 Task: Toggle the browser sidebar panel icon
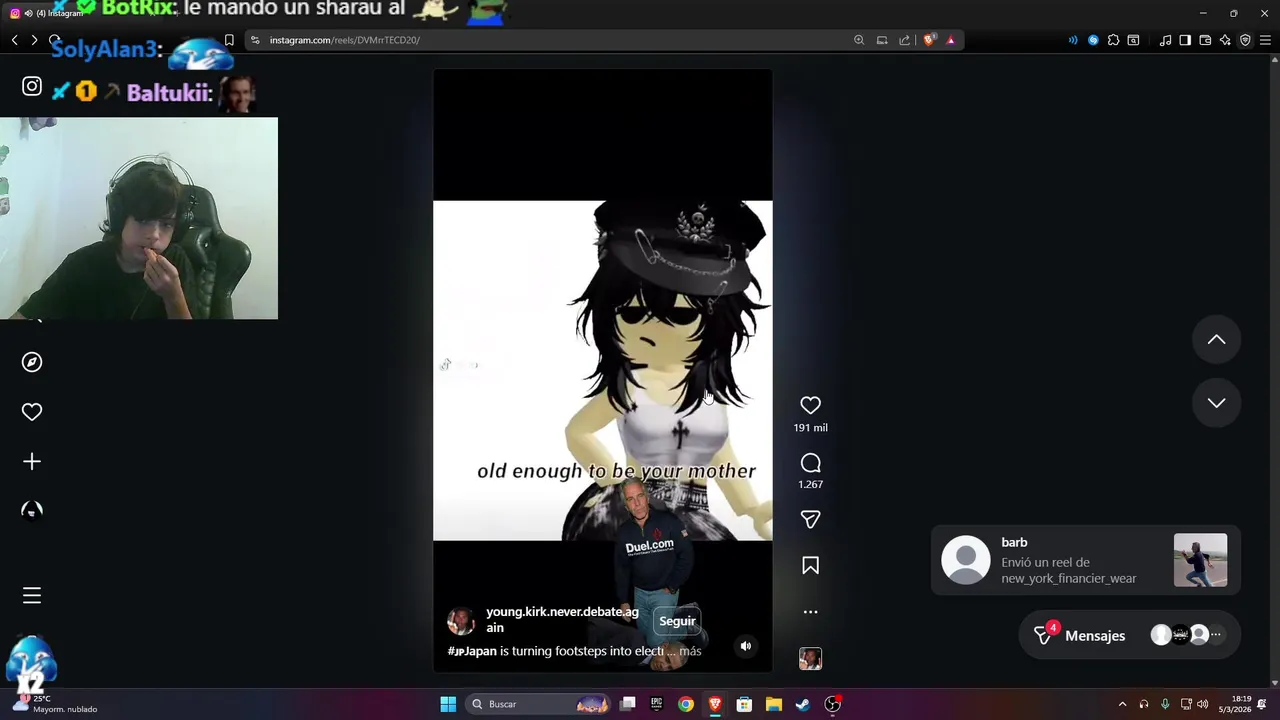point(1185,40)
